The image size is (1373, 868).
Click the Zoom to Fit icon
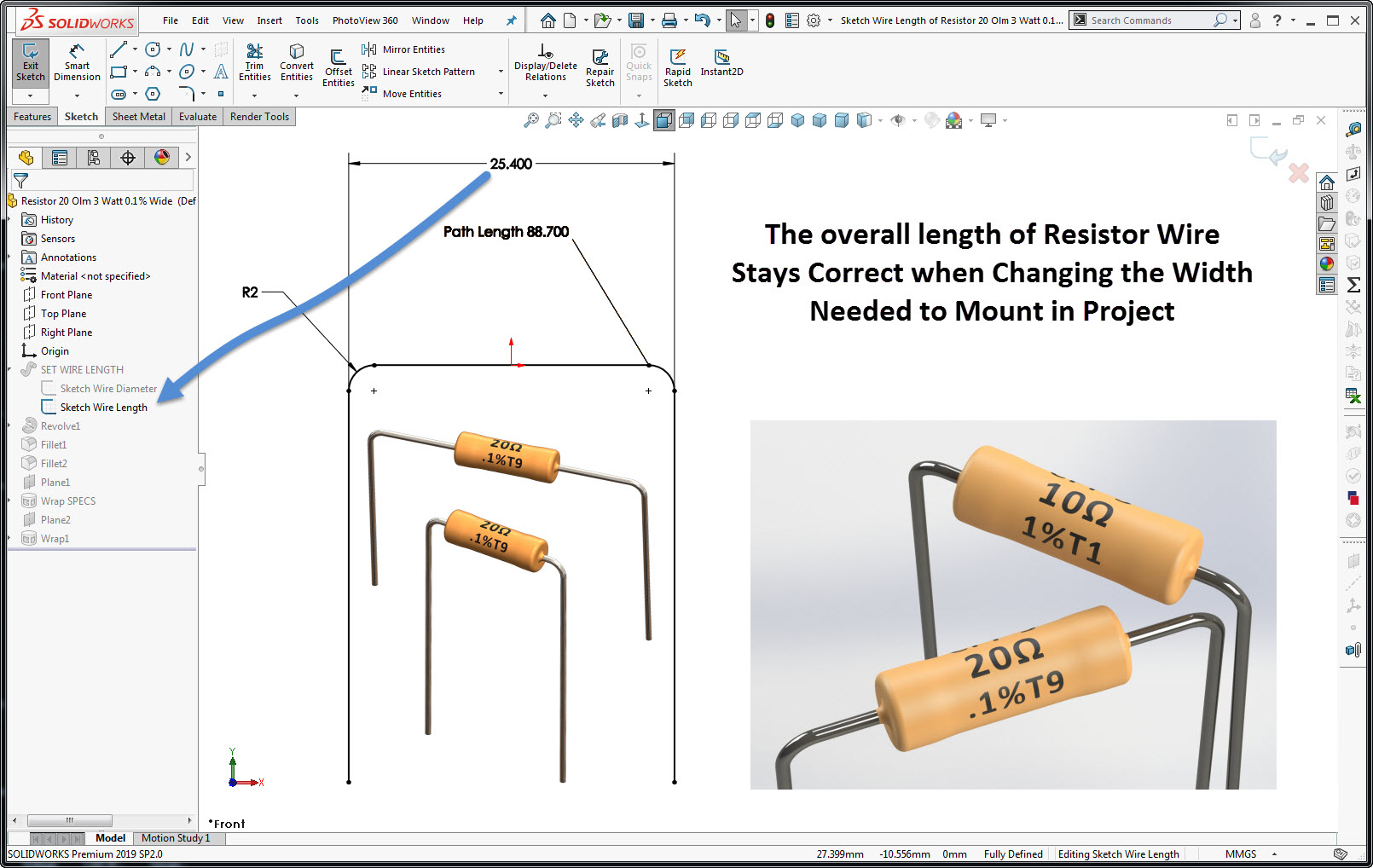click(530, 121)
